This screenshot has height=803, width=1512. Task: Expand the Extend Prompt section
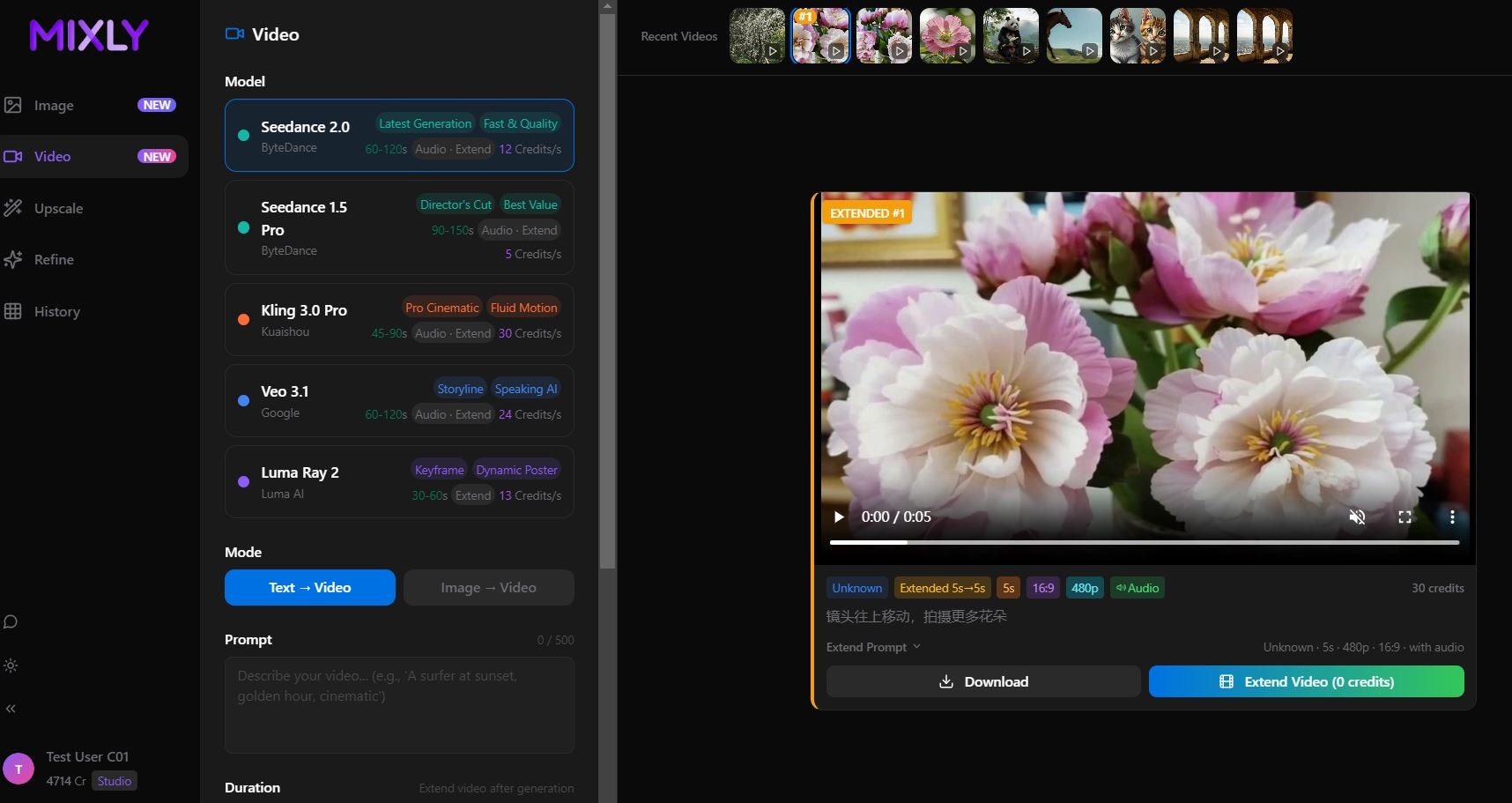point(872,646)
